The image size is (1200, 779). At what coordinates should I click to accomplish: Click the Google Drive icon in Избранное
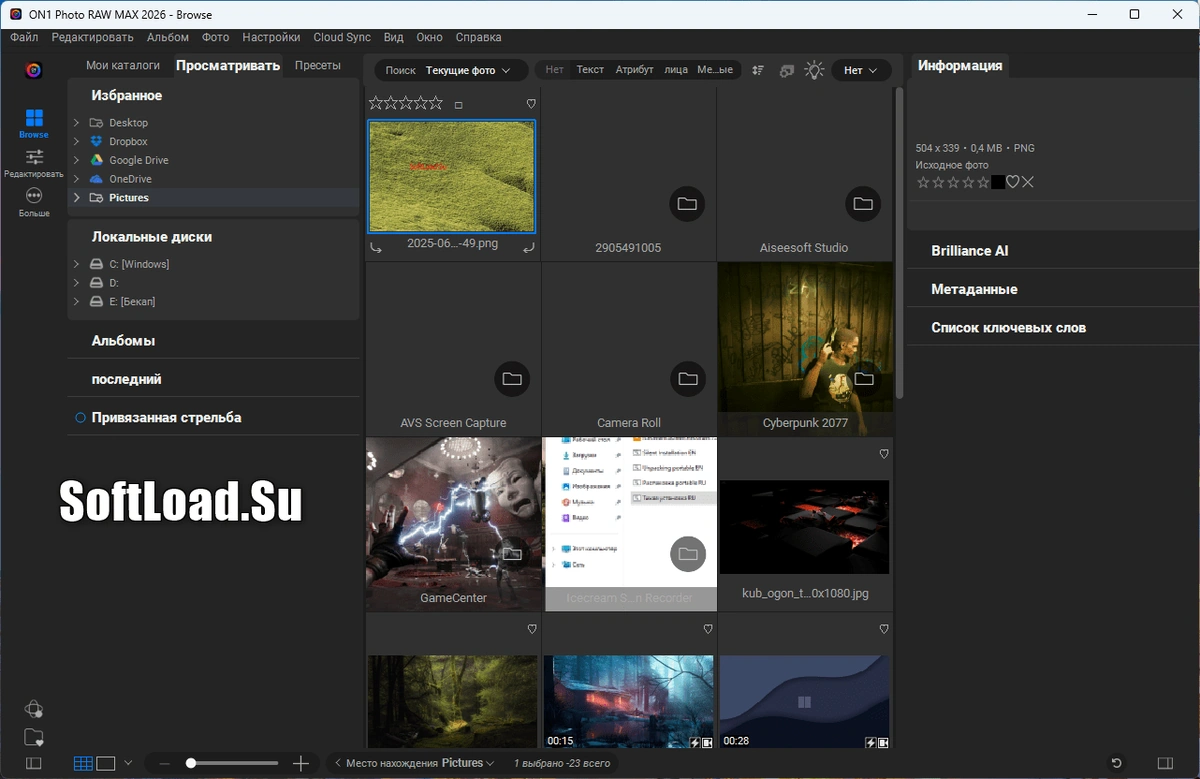click(x=96, y=160)
